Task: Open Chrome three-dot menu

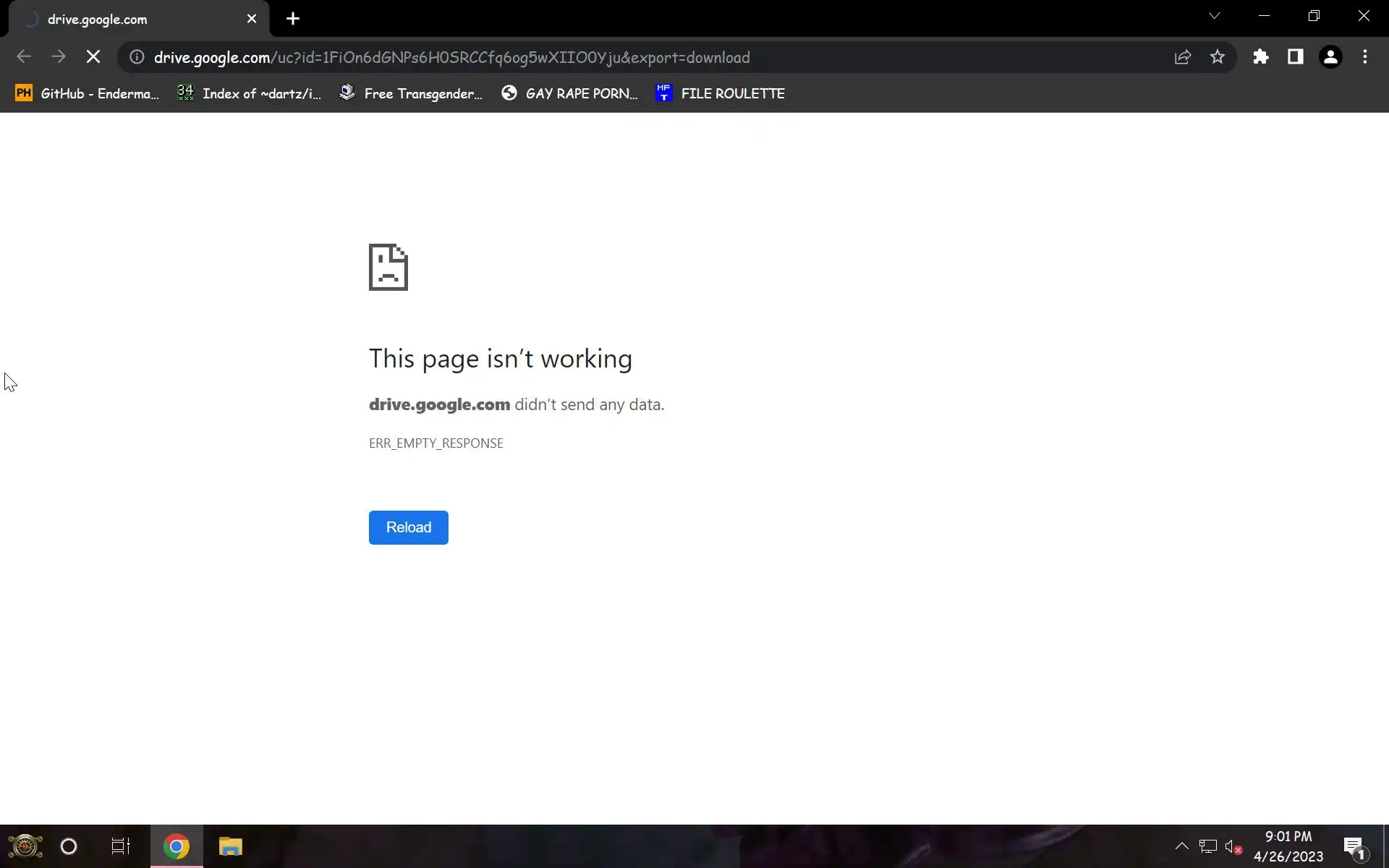Action: point(1365,57)
